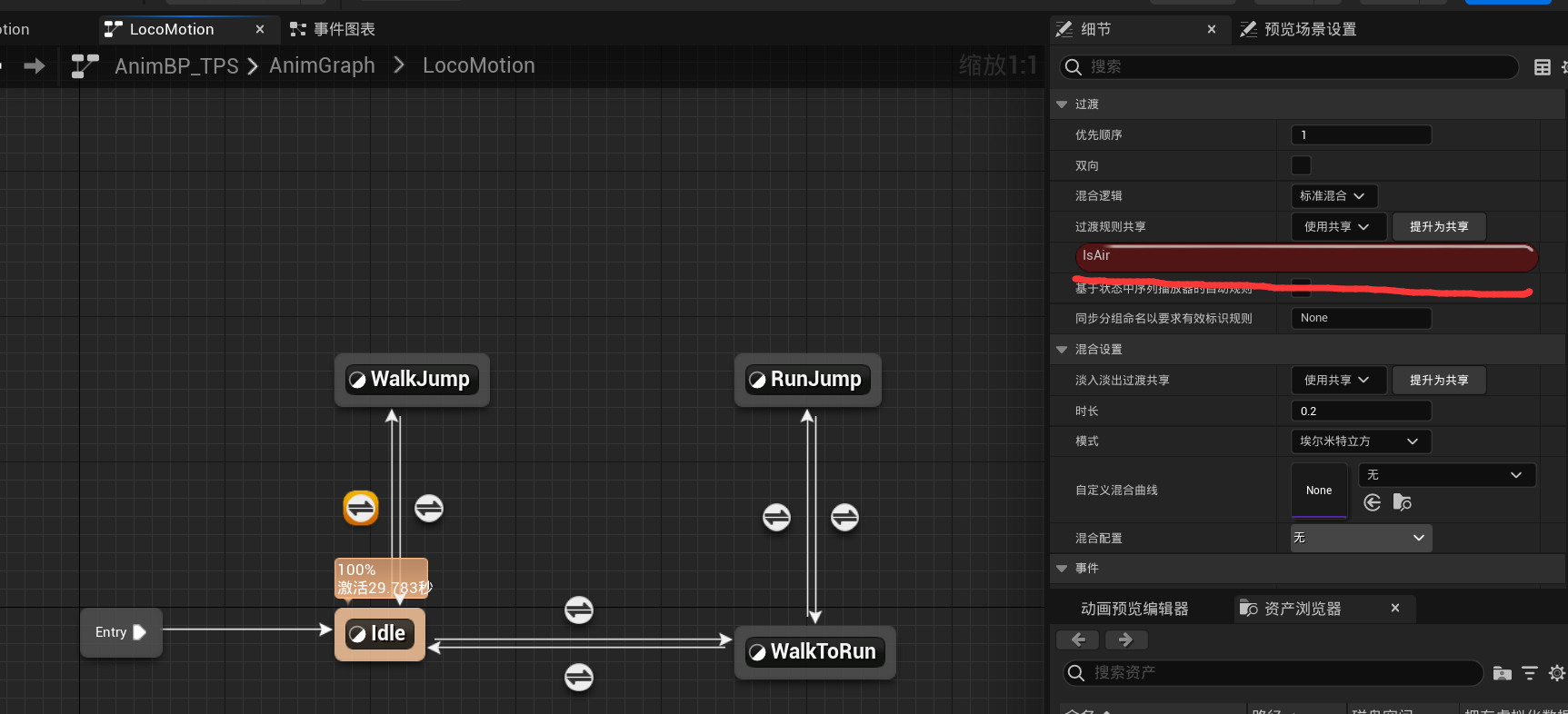Click 提升为共享 for the 过渡规则共享 row
1568x714 pixels.
(x=1439, y=227)
